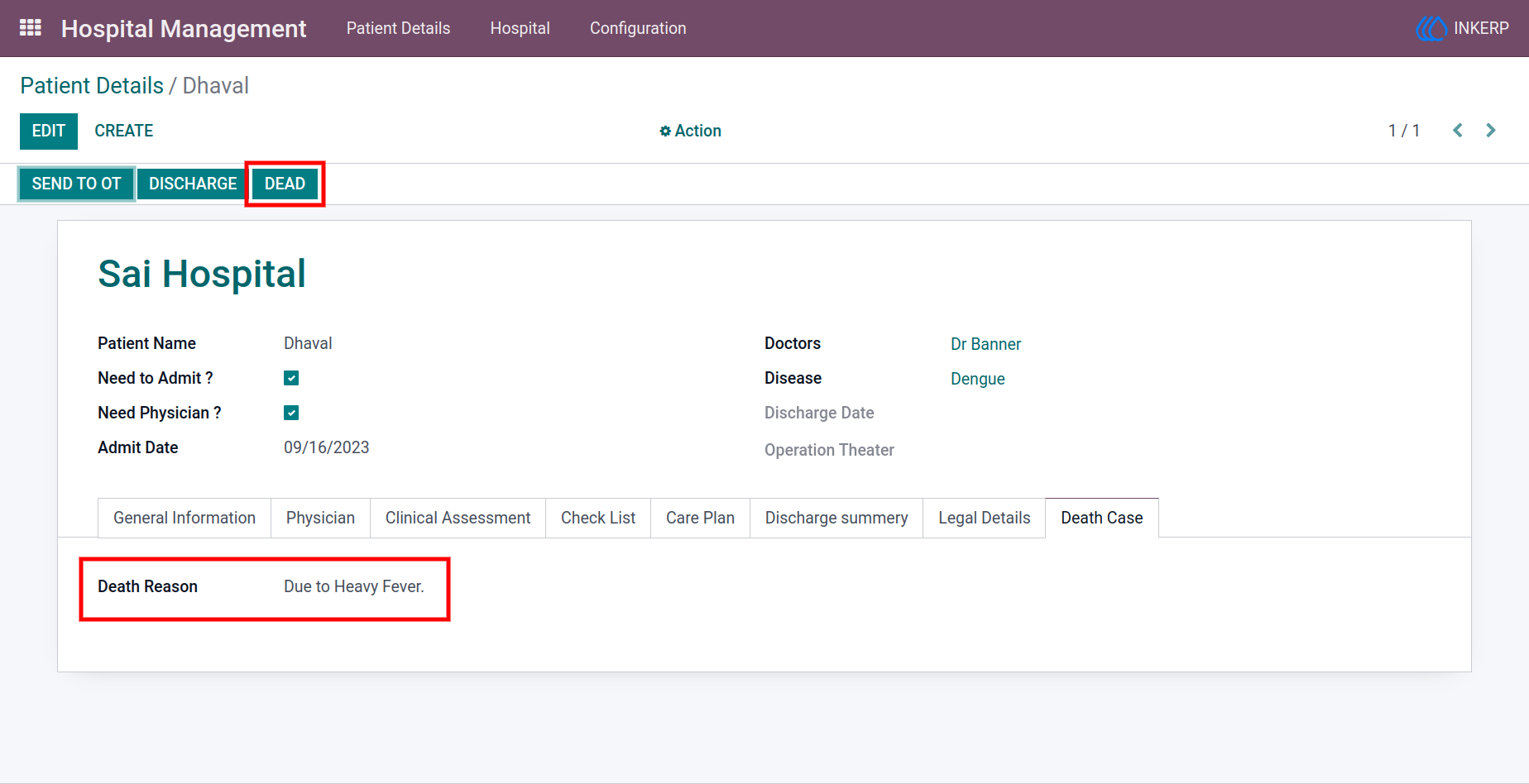
Task: Click the admit date 09/16/2023
Action: (x=327, y=447)
